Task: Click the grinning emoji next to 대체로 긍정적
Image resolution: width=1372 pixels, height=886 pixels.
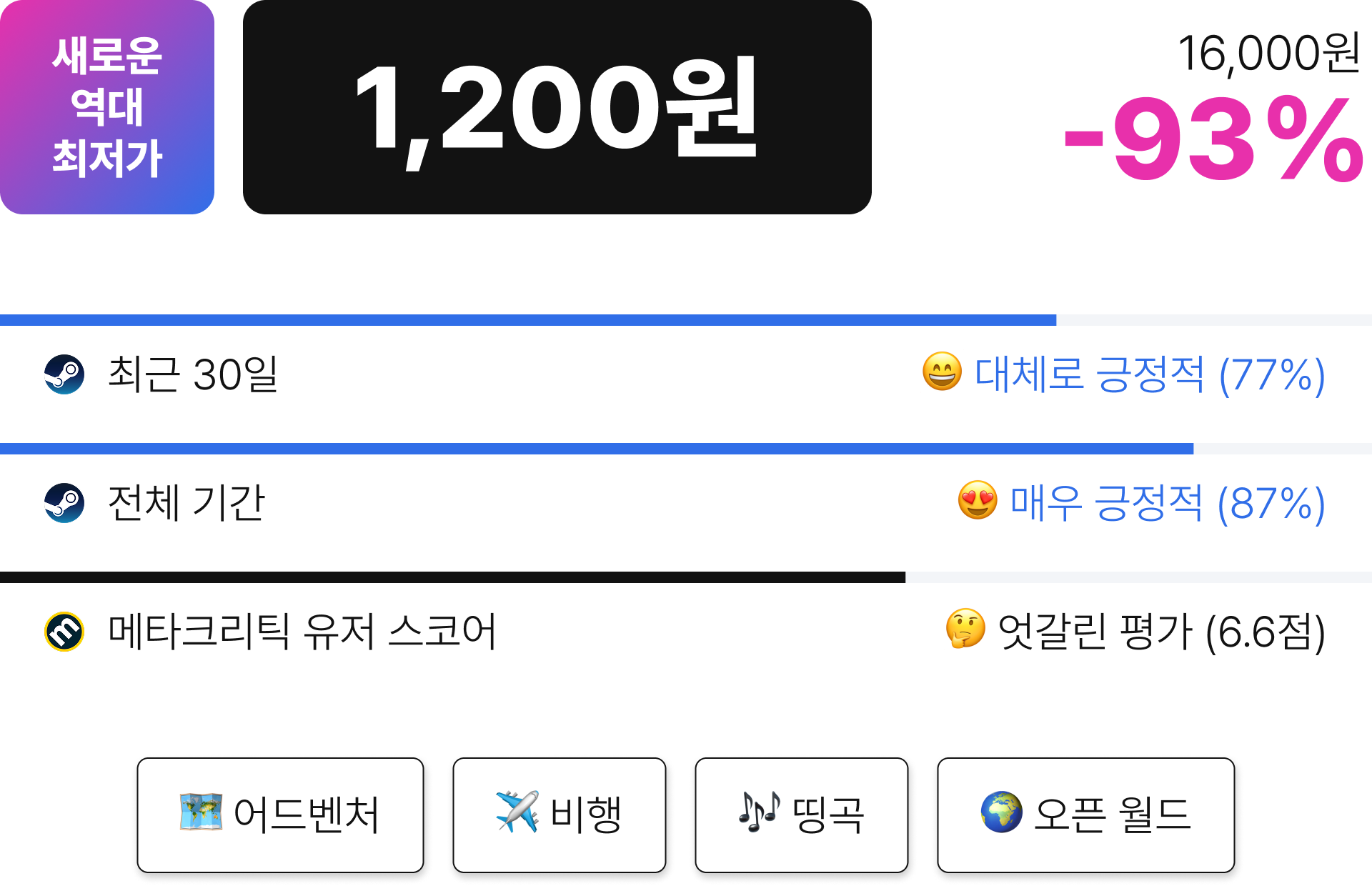Action: click(942, 372)
